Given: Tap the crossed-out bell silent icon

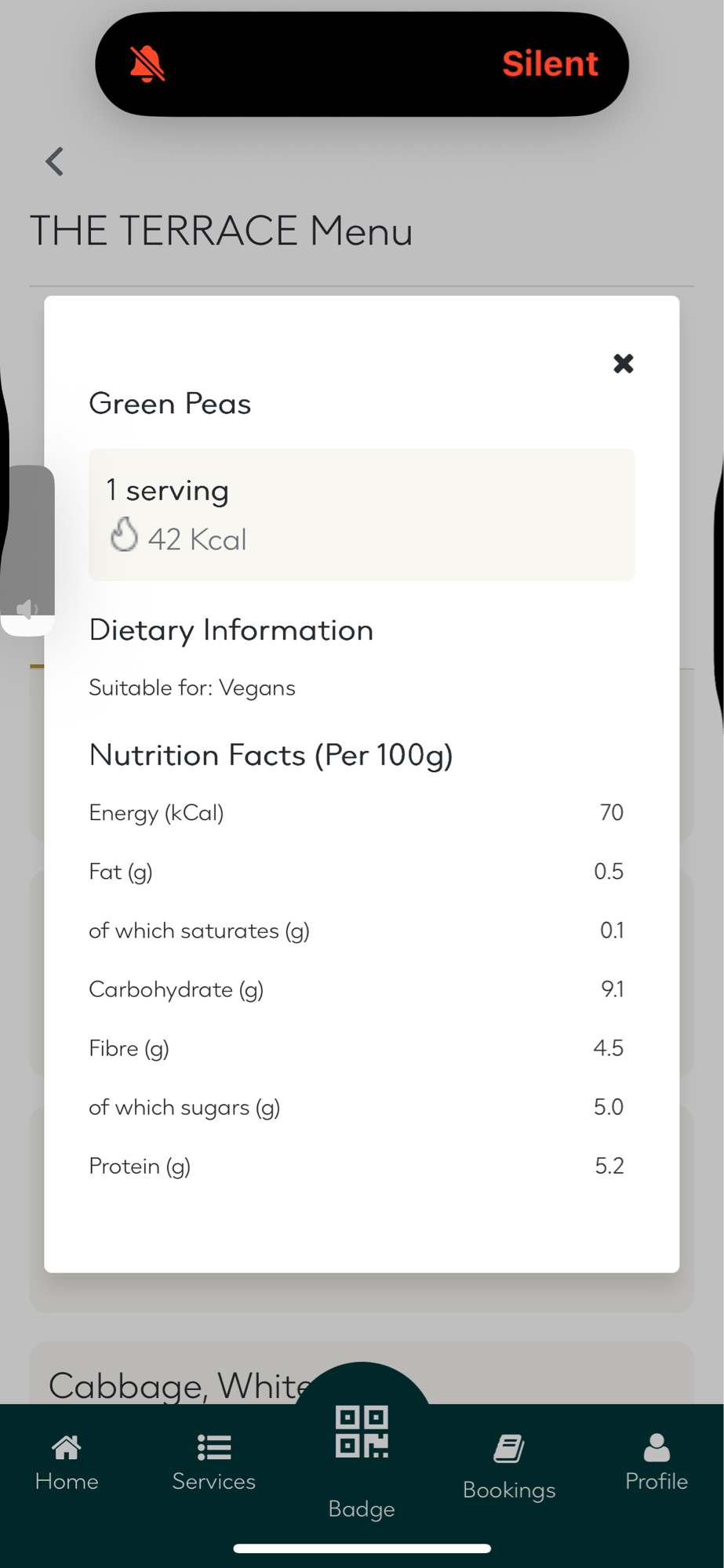Looking at the screenshot, I should click(x=147, y=64).
